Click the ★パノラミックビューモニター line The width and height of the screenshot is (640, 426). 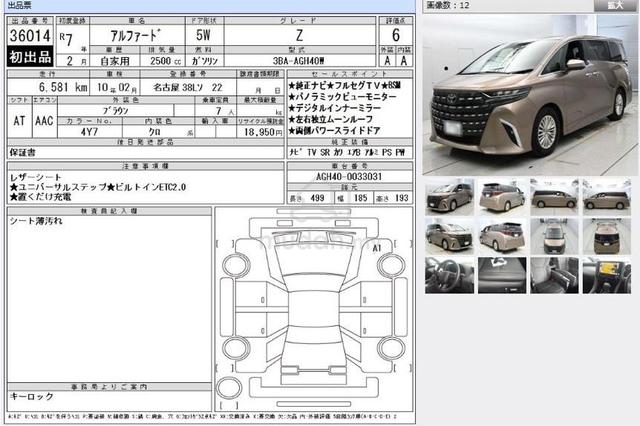tap(342, 97)
